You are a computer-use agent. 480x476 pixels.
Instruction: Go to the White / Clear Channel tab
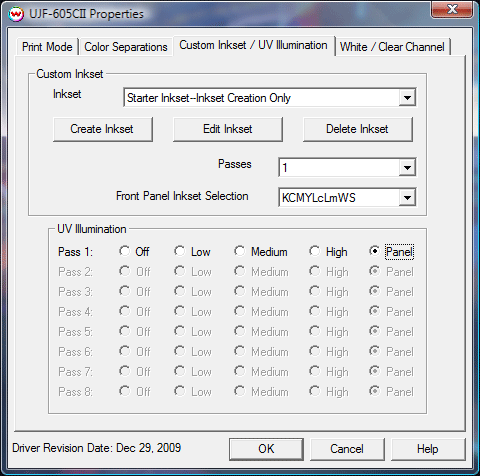tap(392, 47)
